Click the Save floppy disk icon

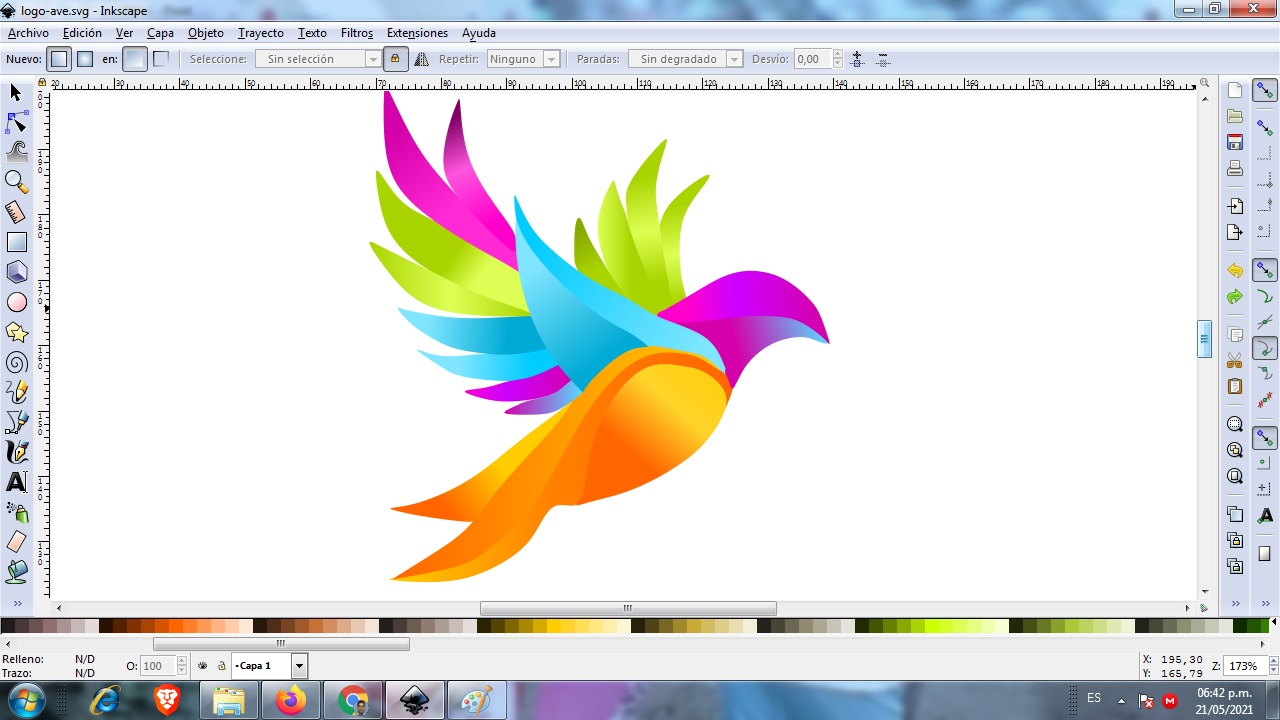pyautogui.click(x=1235, y=142)
